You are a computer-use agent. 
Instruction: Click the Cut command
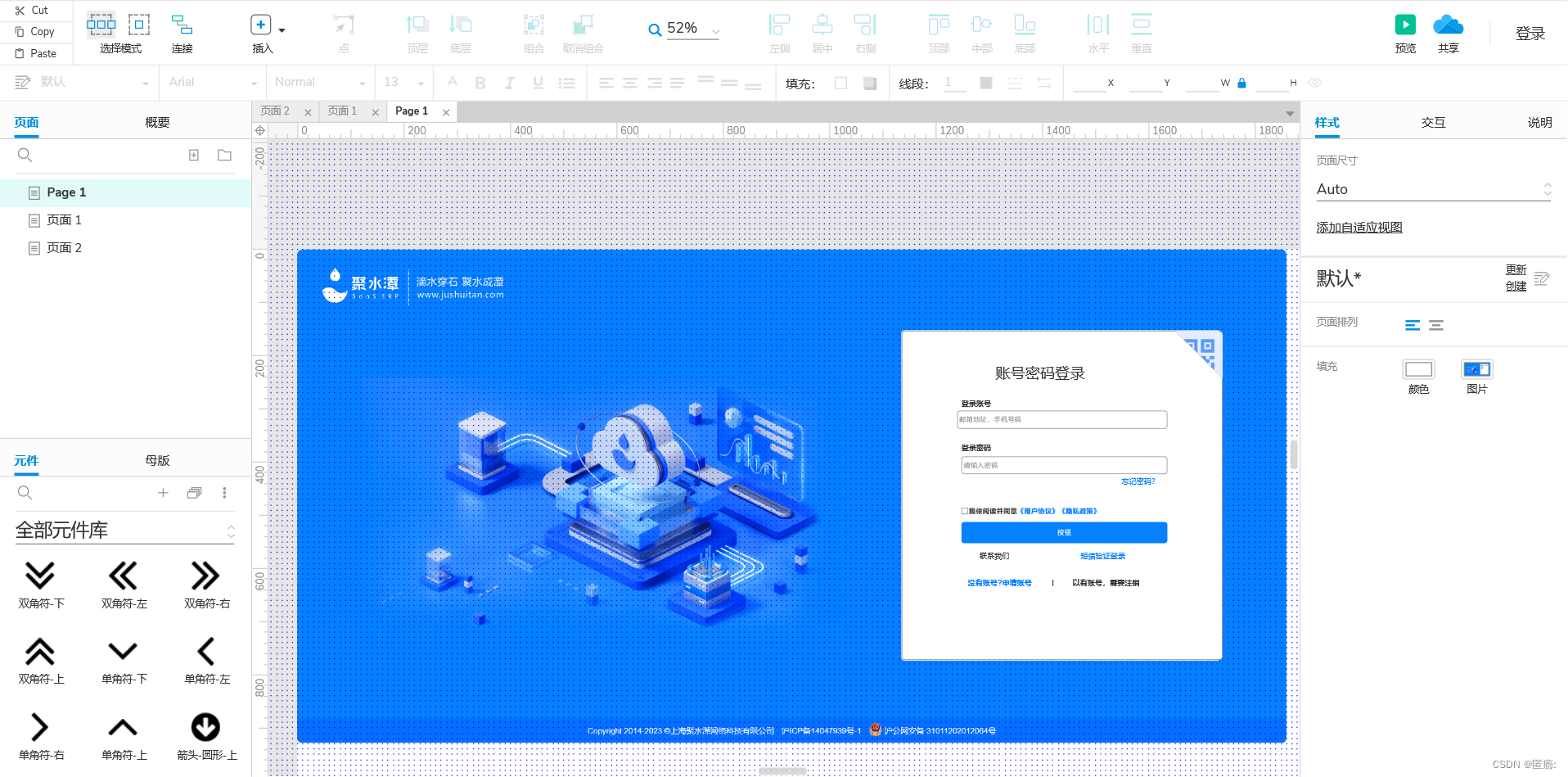[x=32, y=10]
